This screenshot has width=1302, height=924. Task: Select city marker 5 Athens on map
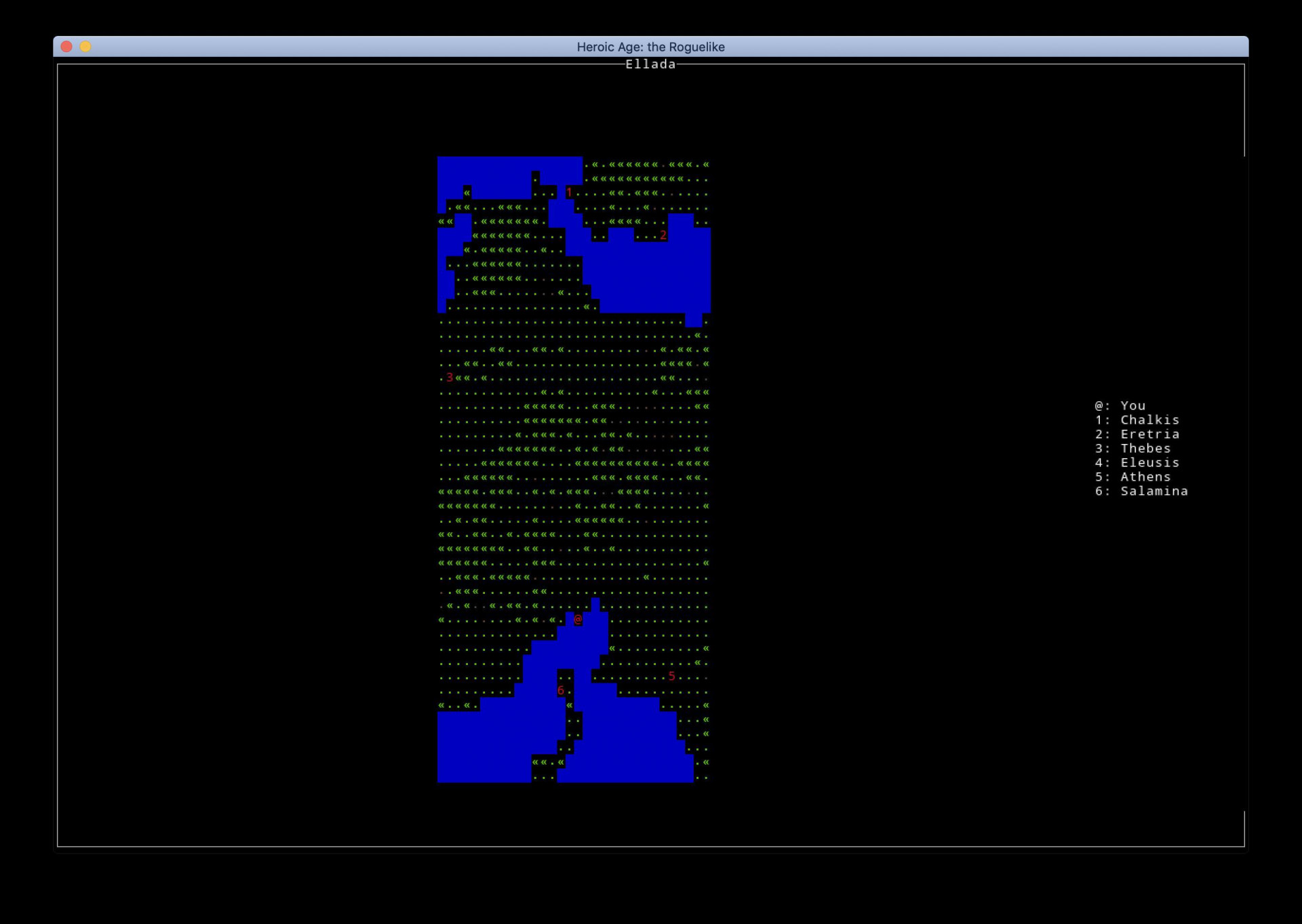671,677
